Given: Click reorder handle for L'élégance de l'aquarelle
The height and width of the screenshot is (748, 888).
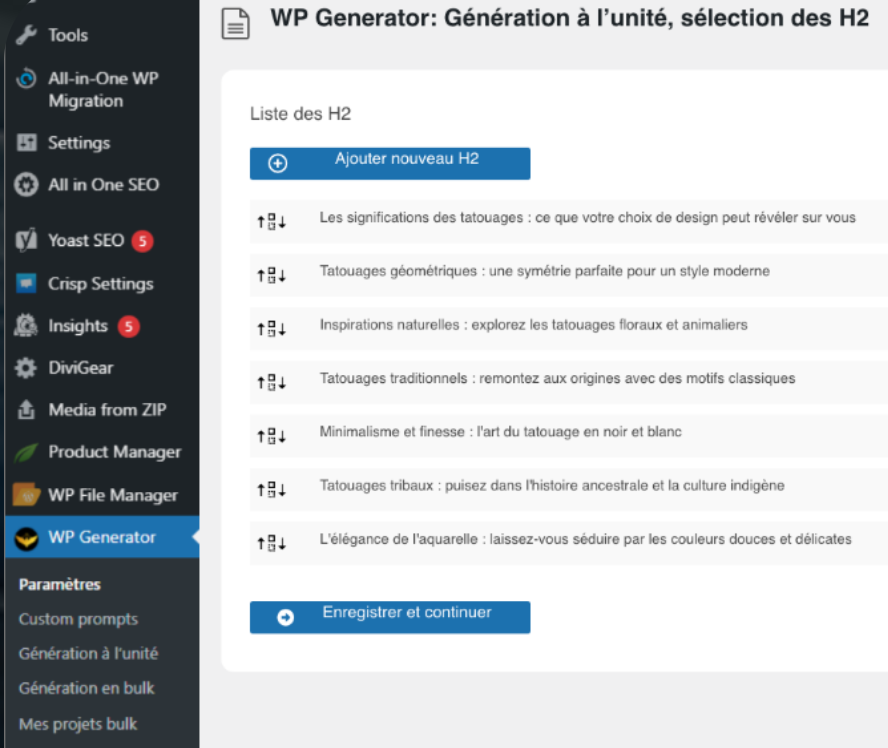Looking at the screenshot, I should (x=272, y=543).
